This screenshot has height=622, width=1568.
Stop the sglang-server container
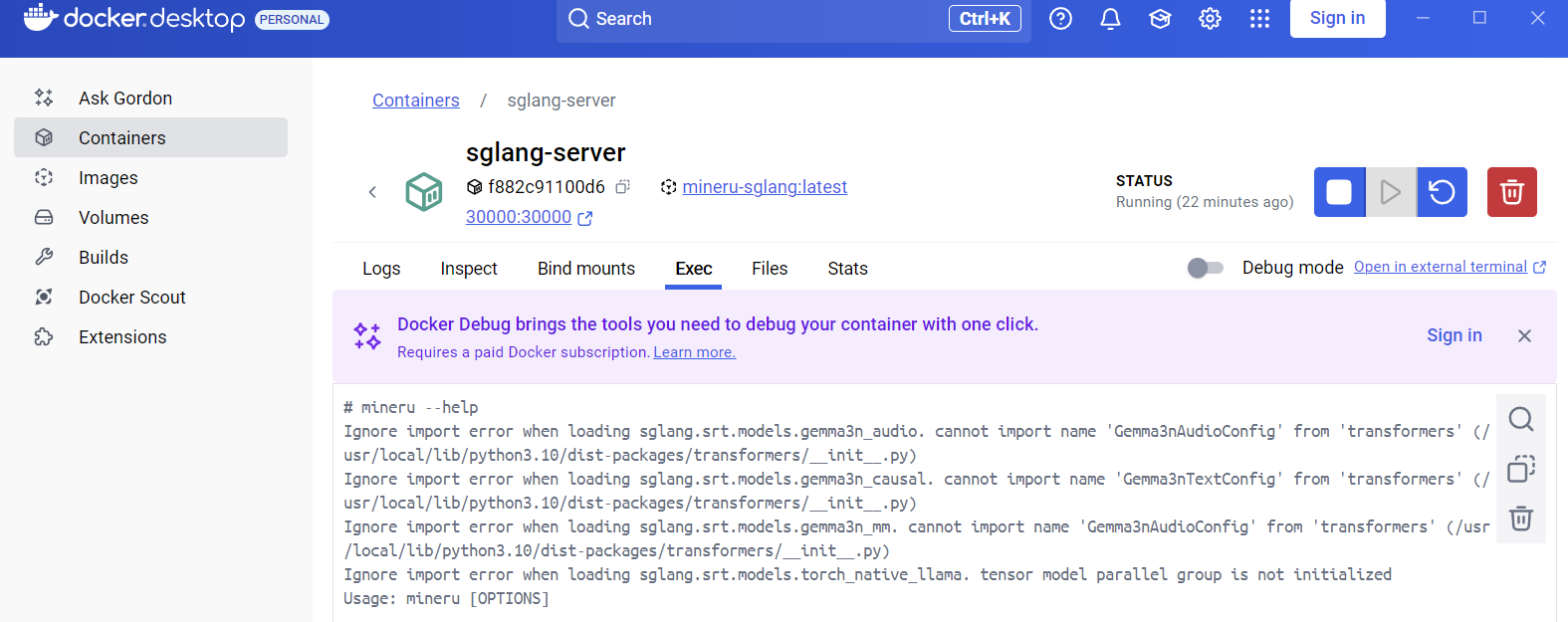point(1339,192)
